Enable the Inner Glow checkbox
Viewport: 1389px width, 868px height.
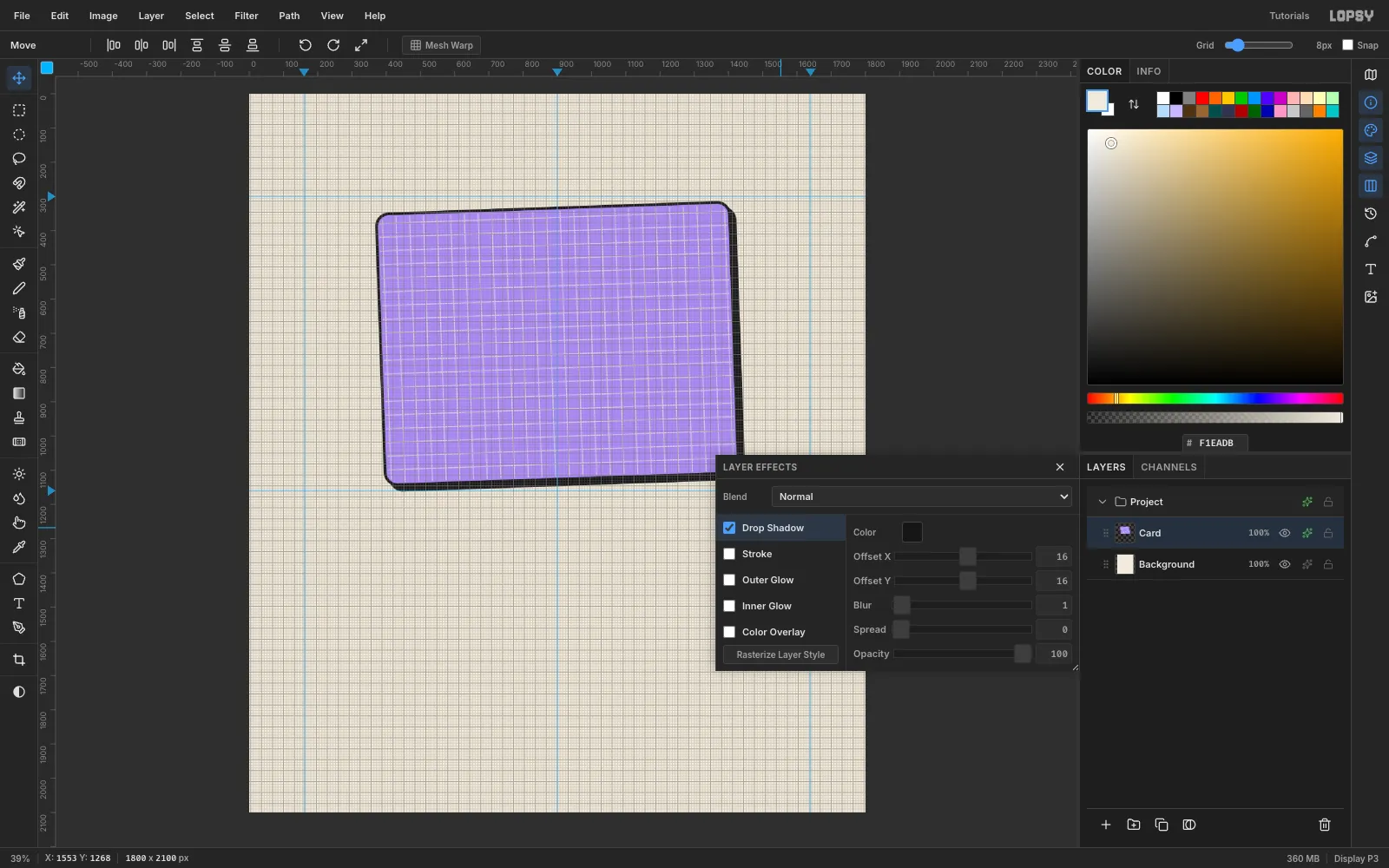tap(729, 606)
